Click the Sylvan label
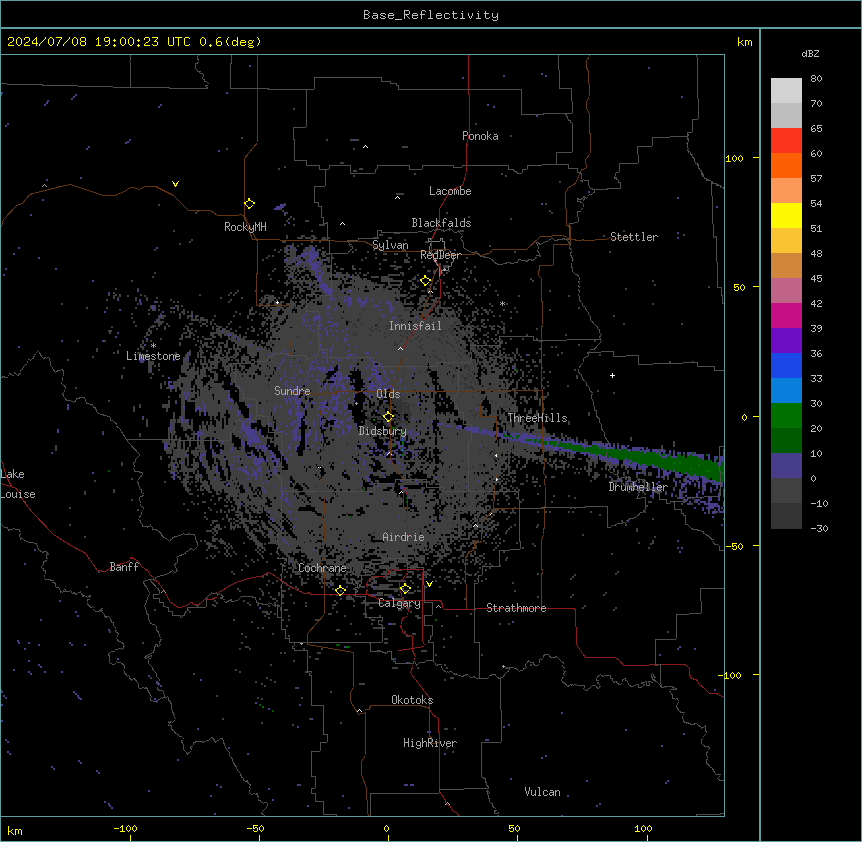This screenshot has width=862, height=842. (x=390, y=245)
